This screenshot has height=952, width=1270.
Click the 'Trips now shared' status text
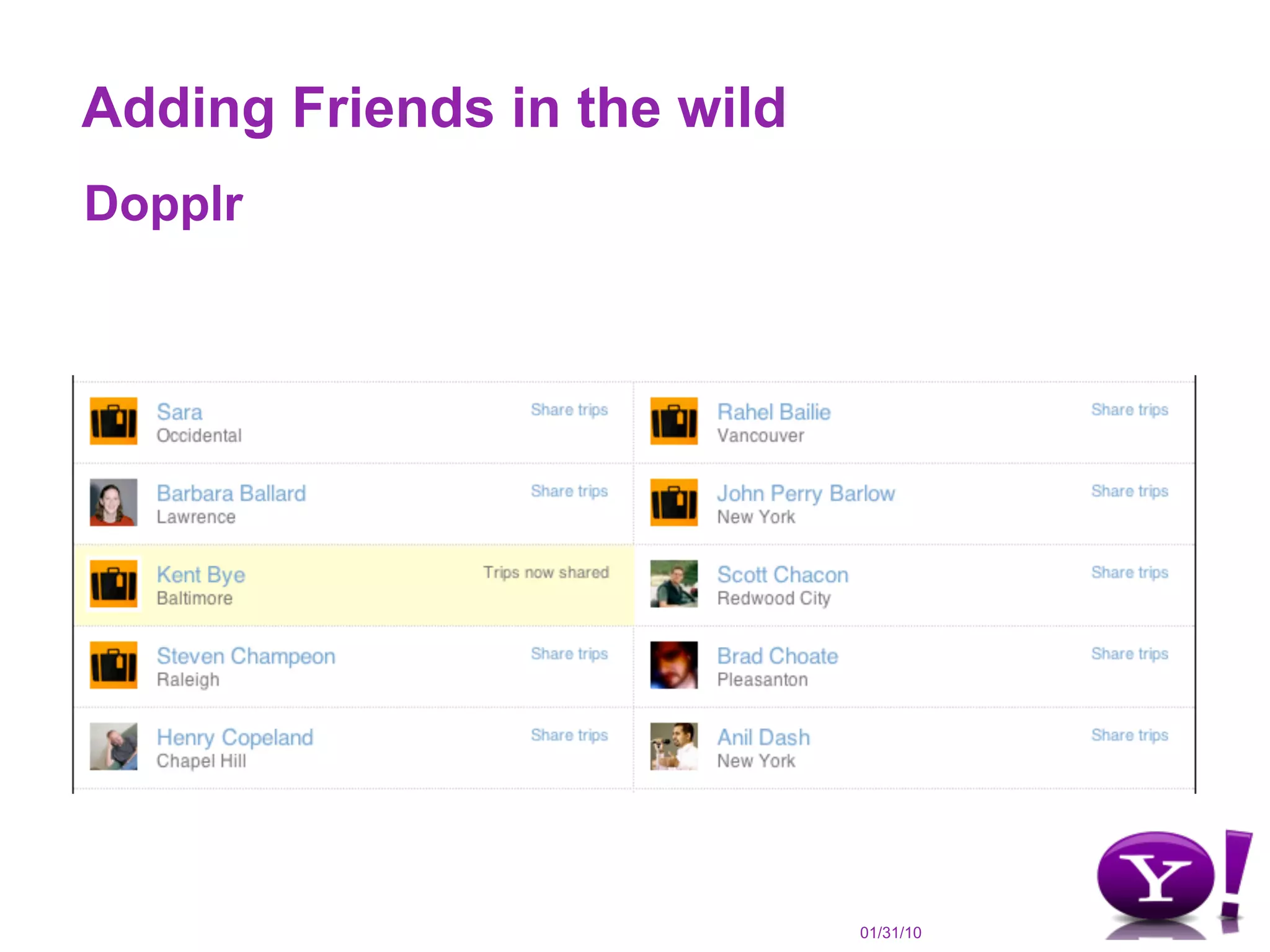tap(546, 572)
